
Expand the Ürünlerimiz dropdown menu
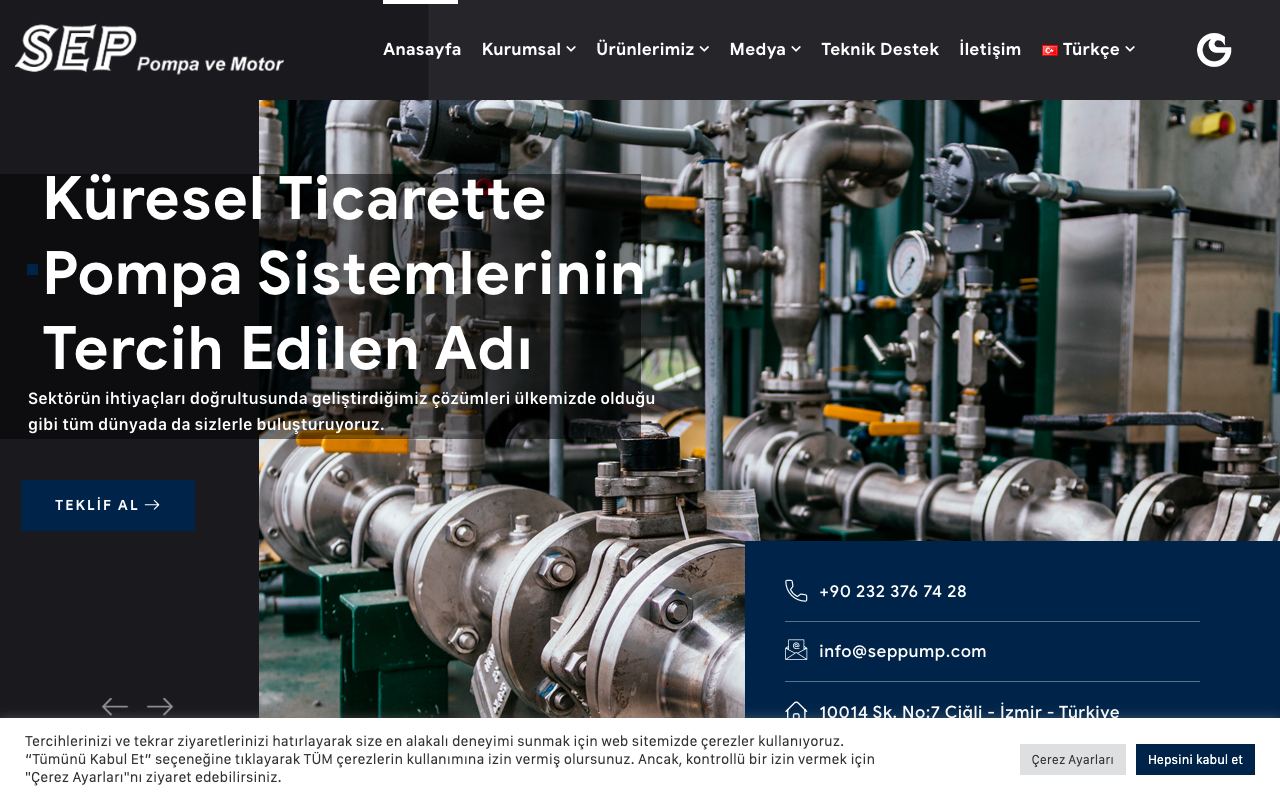653,49
